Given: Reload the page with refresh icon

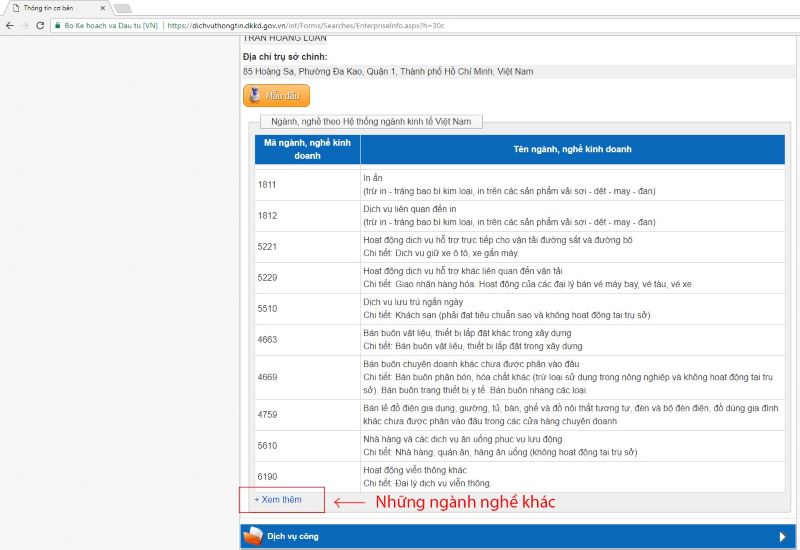Looking at the screenshot, I should point(40,26).
